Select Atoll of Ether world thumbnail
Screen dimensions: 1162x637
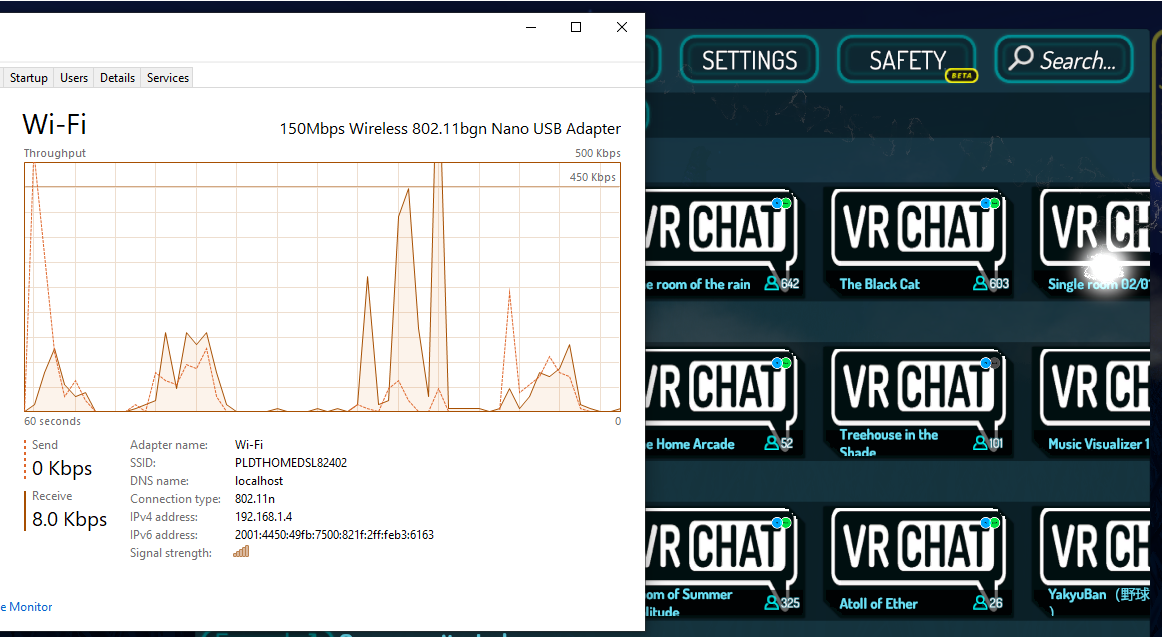coord(917,562)
